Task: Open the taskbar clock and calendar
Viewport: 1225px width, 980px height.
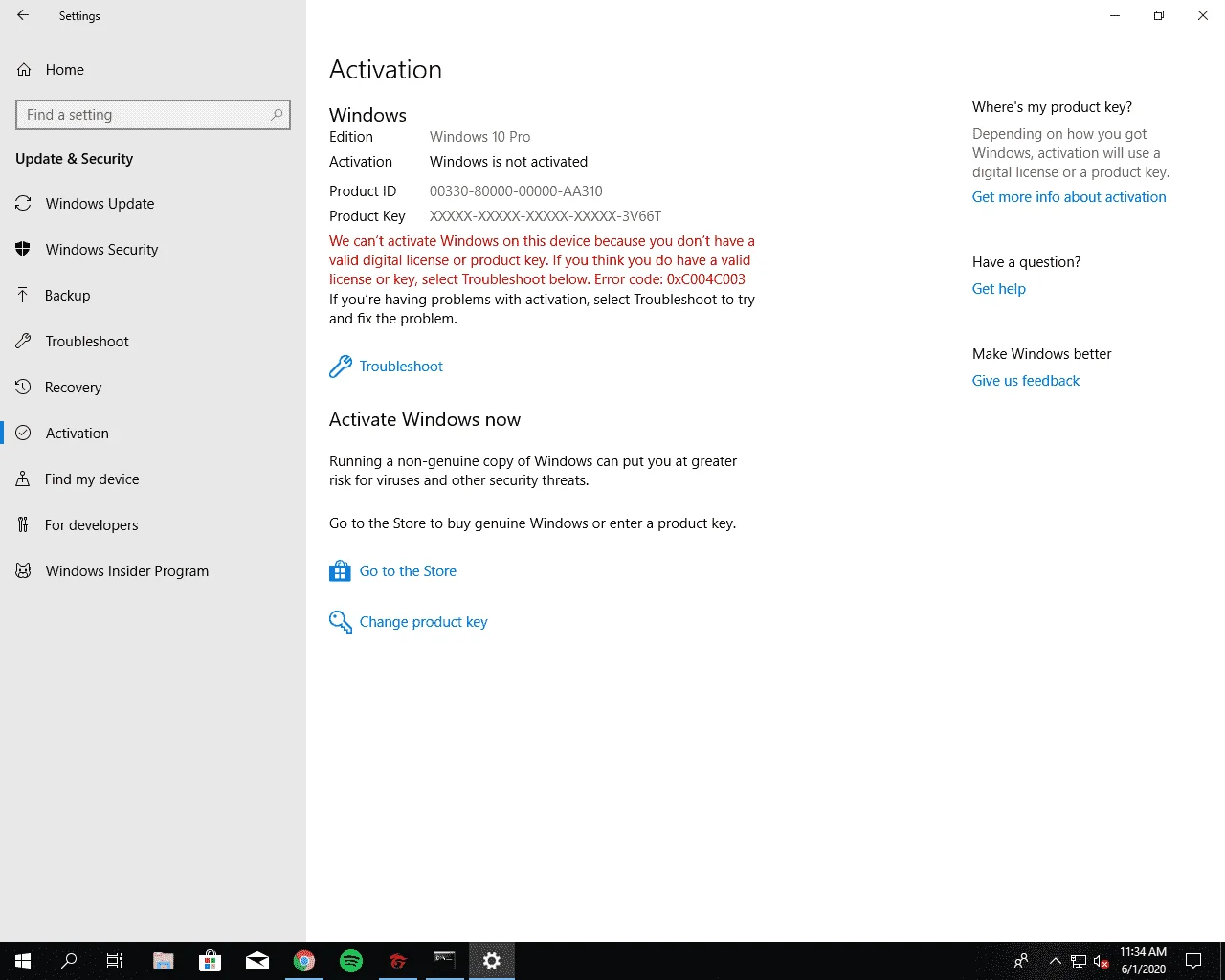Action: click(x=1144, y=961)
